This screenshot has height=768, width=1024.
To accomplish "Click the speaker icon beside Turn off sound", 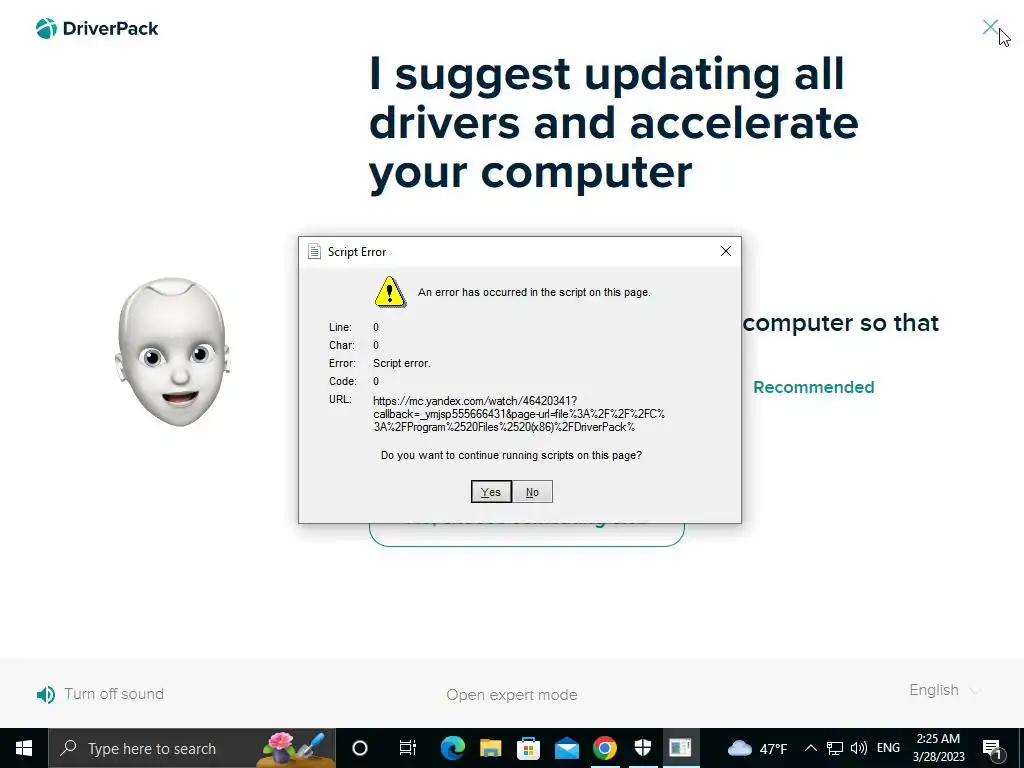I will (46, 694).
